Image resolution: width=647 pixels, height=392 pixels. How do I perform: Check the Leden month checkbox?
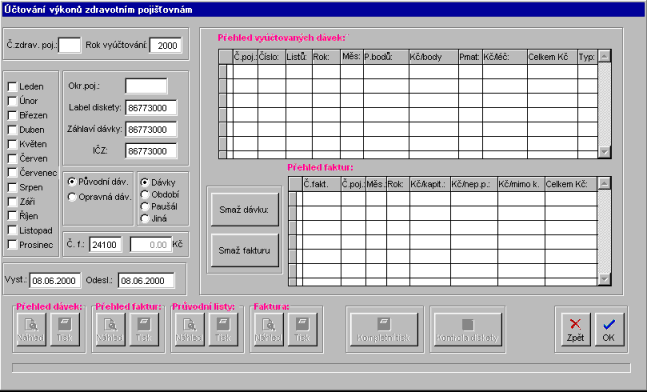click(x=12, y=87)
